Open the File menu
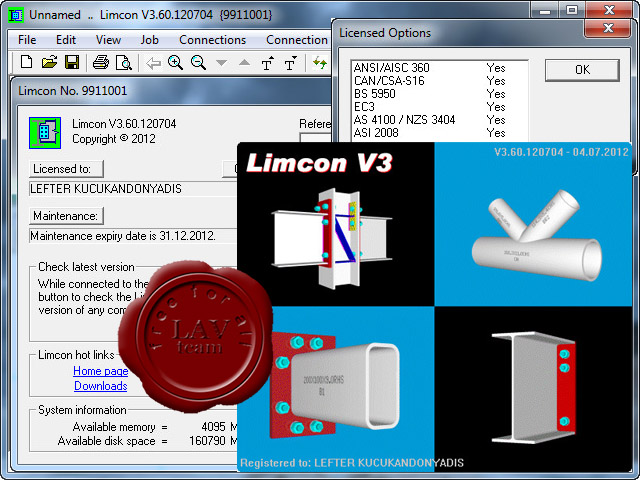This screenshot has width=640, height=480. click(27, 40)
